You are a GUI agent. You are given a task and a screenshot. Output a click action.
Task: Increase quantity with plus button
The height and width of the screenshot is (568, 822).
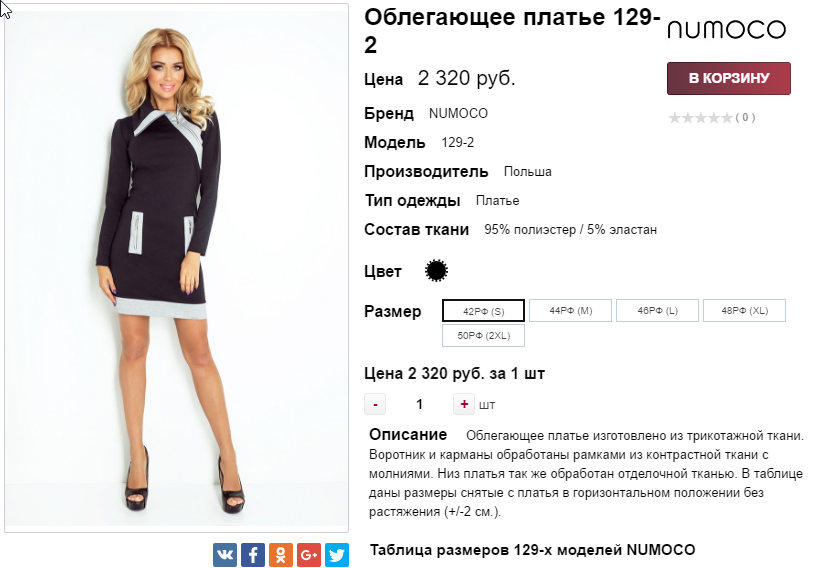pyautogui.click(x=464, y=404)
